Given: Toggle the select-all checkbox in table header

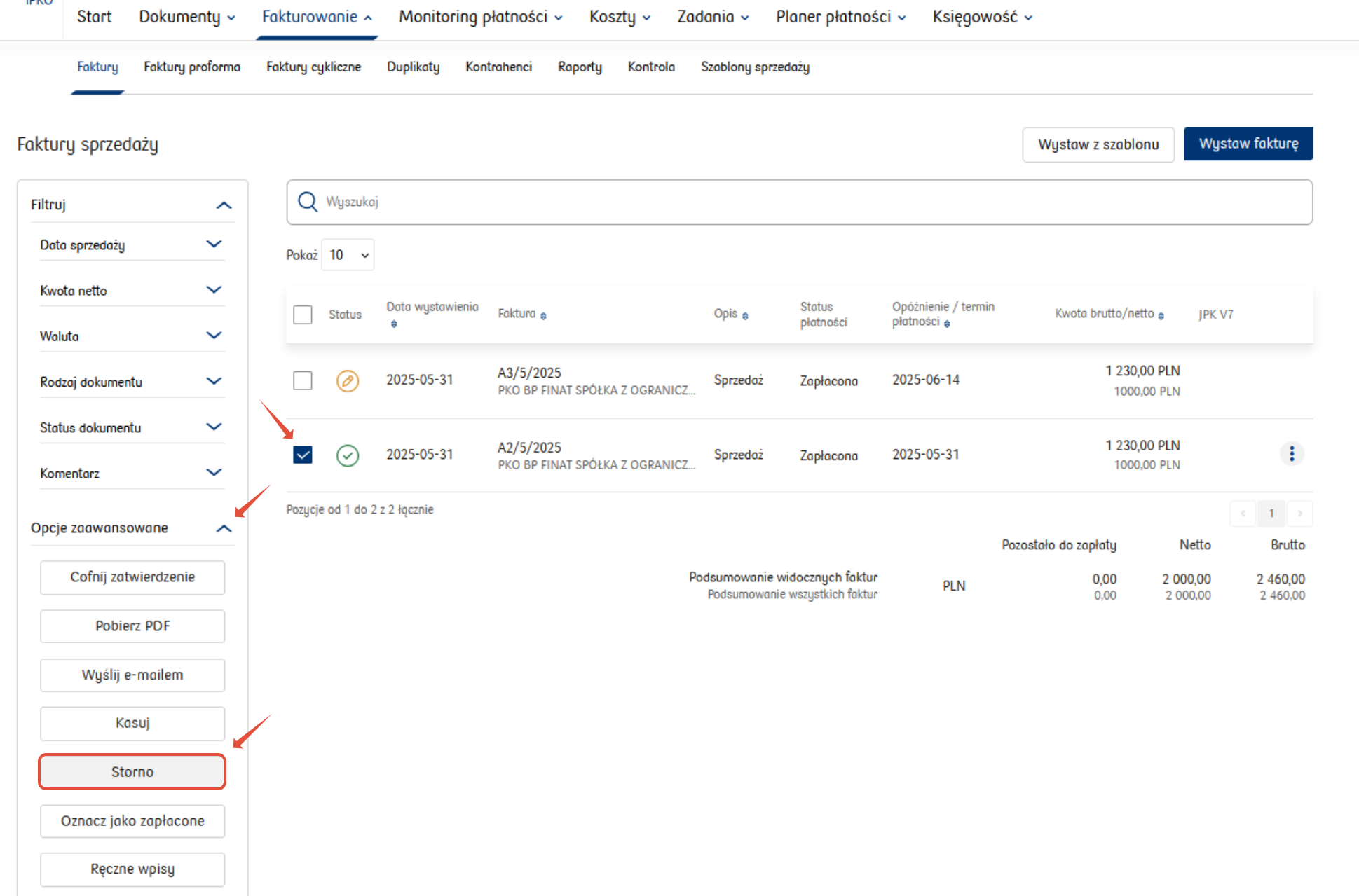Looking at the screenshot, I should pyautogui.click(x=303, y=315).
